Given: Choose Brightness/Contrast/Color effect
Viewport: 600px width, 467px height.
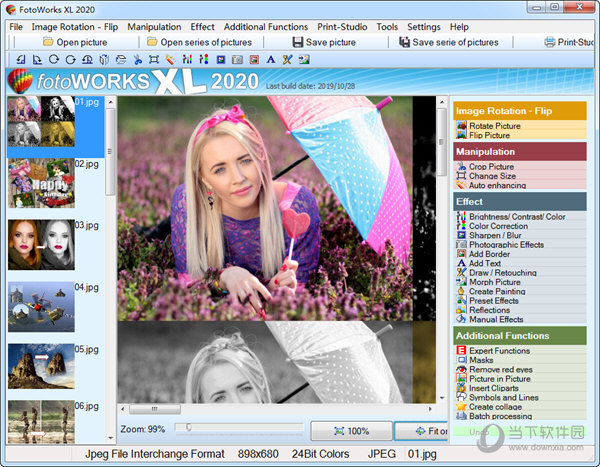Looking at the screenshot, I should point(517,217).
